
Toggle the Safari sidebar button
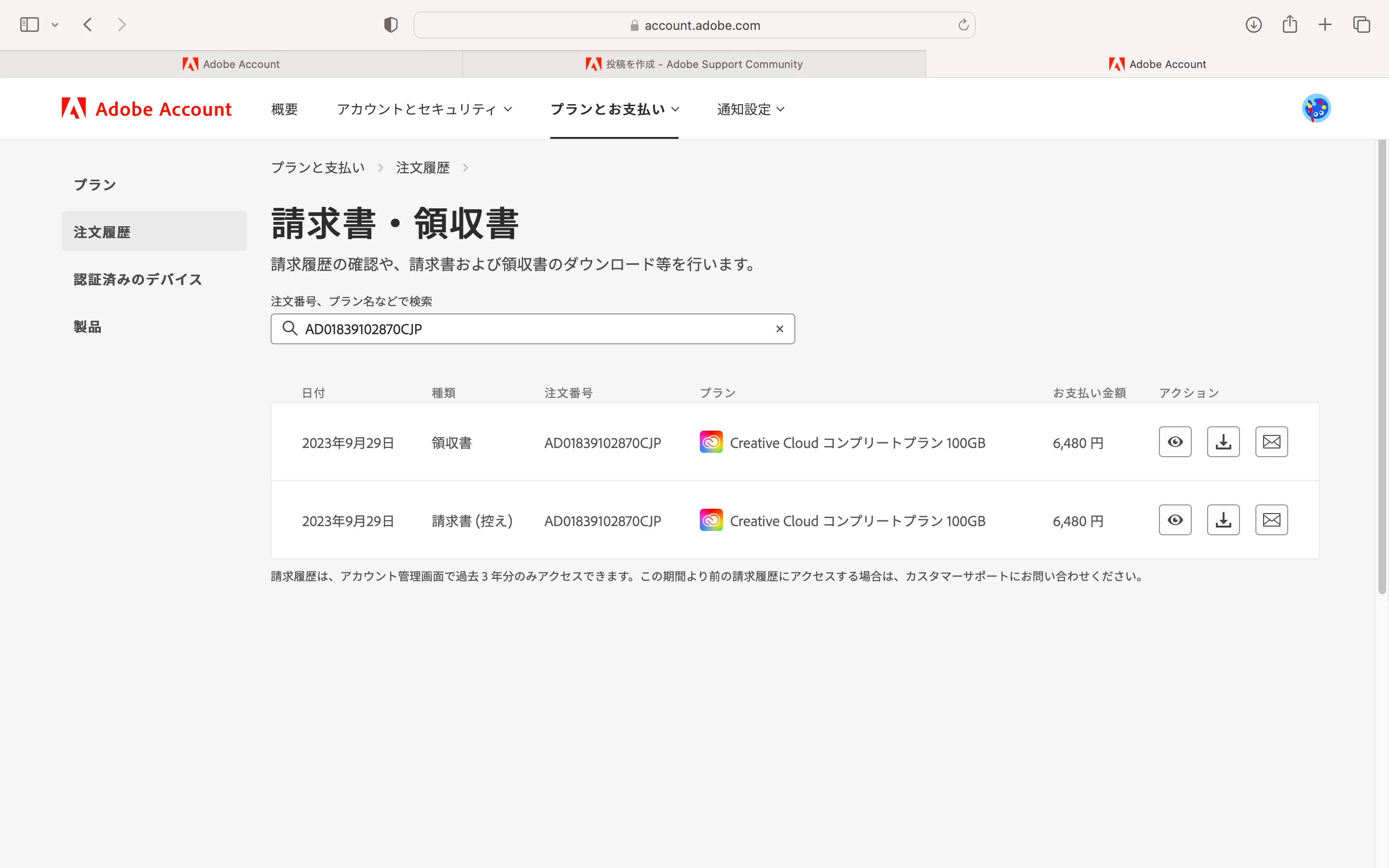click(x=29, y=25)
